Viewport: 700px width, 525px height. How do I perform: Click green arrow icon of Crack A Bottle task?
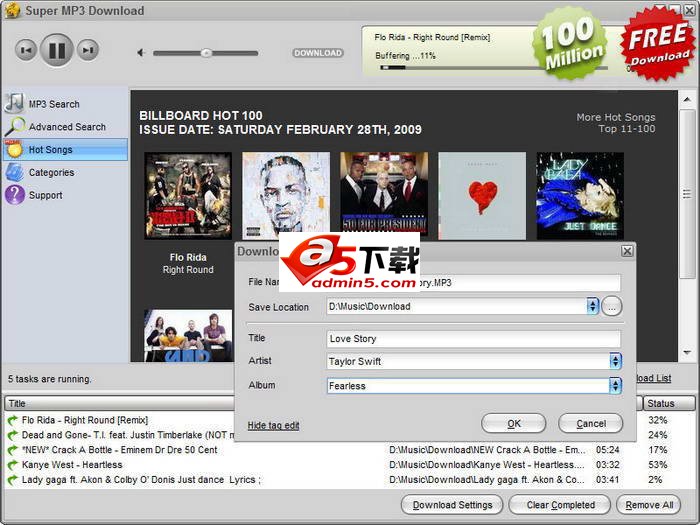12,450
